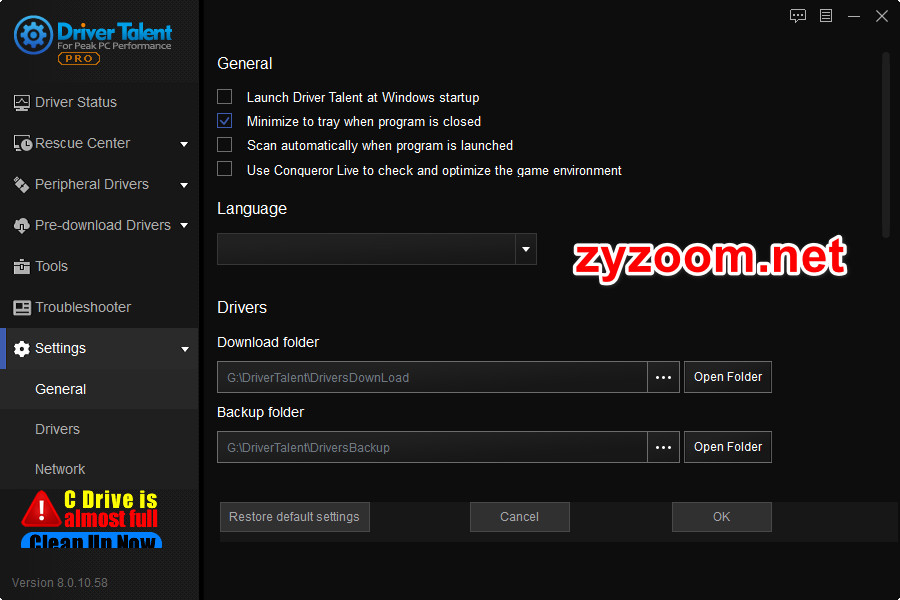The image size is (900, 600).
Task: Click the Troubleshooter icon
Action: (x=22, y=308)
